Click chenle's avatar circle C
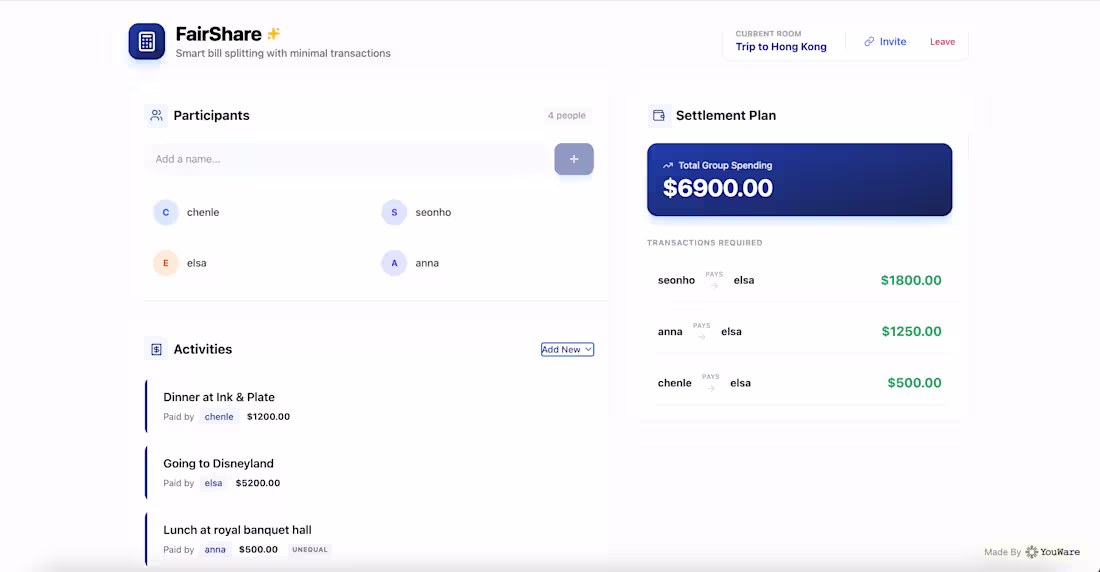Viewport: 1100px width, 572px height. [166, 212]
